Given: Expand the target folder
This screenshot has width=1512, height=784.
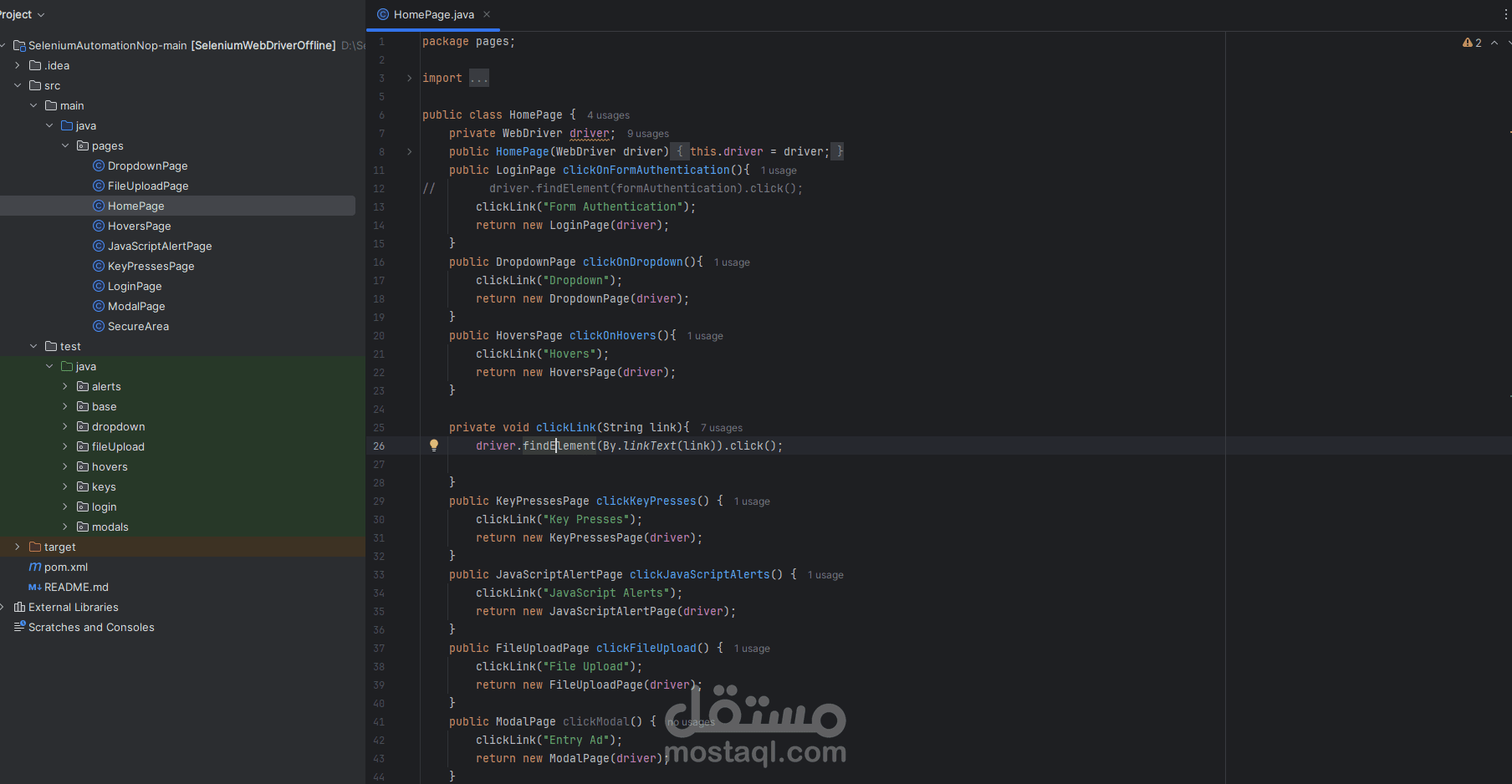Looking at the screenshot, I should click(18, 547).
